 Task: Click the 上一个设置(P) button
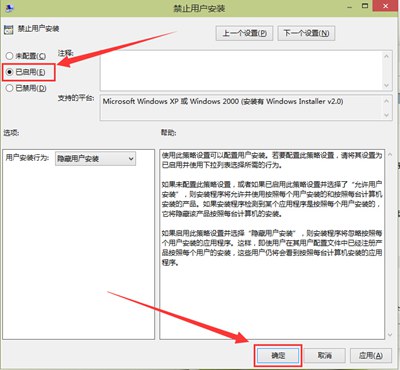[x=244, y=33]
